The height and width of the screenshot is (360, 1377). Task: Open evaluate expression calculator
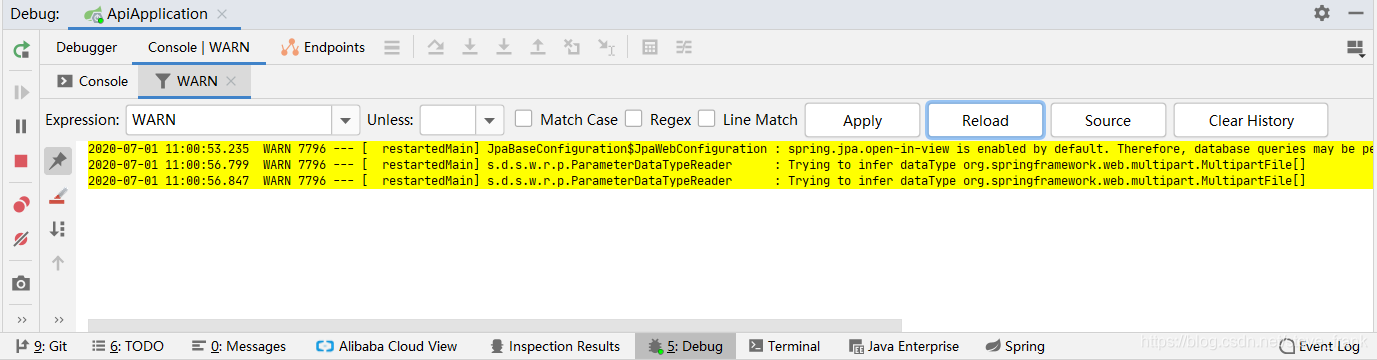(x=650, y=47)
